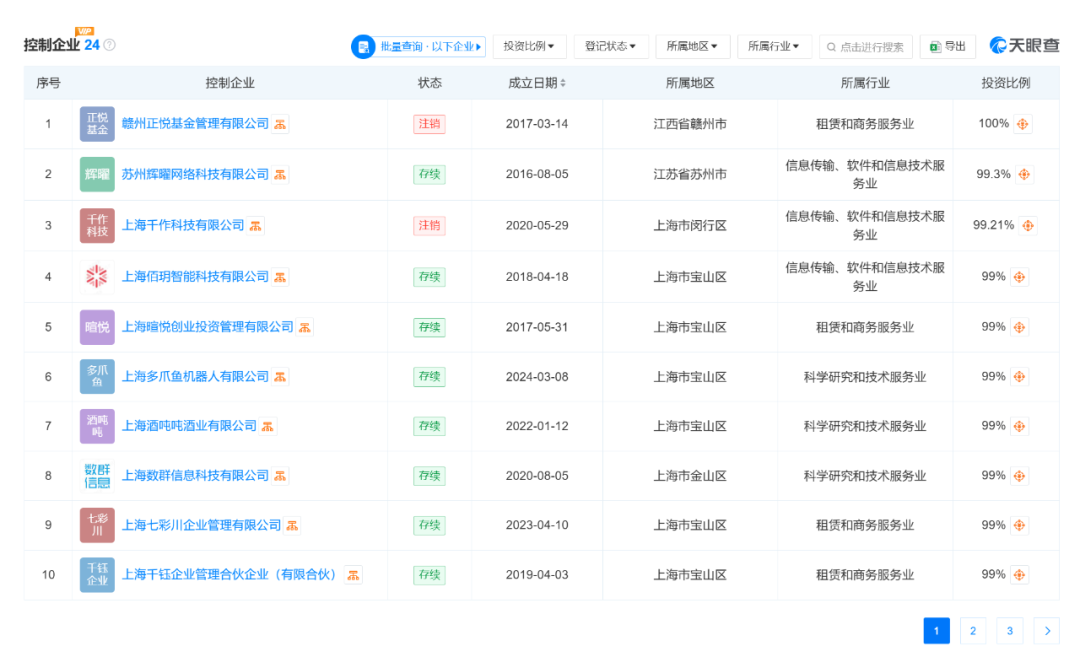
Task: Click target icon beside 100% investment ratio
Action: (1023, 124)
